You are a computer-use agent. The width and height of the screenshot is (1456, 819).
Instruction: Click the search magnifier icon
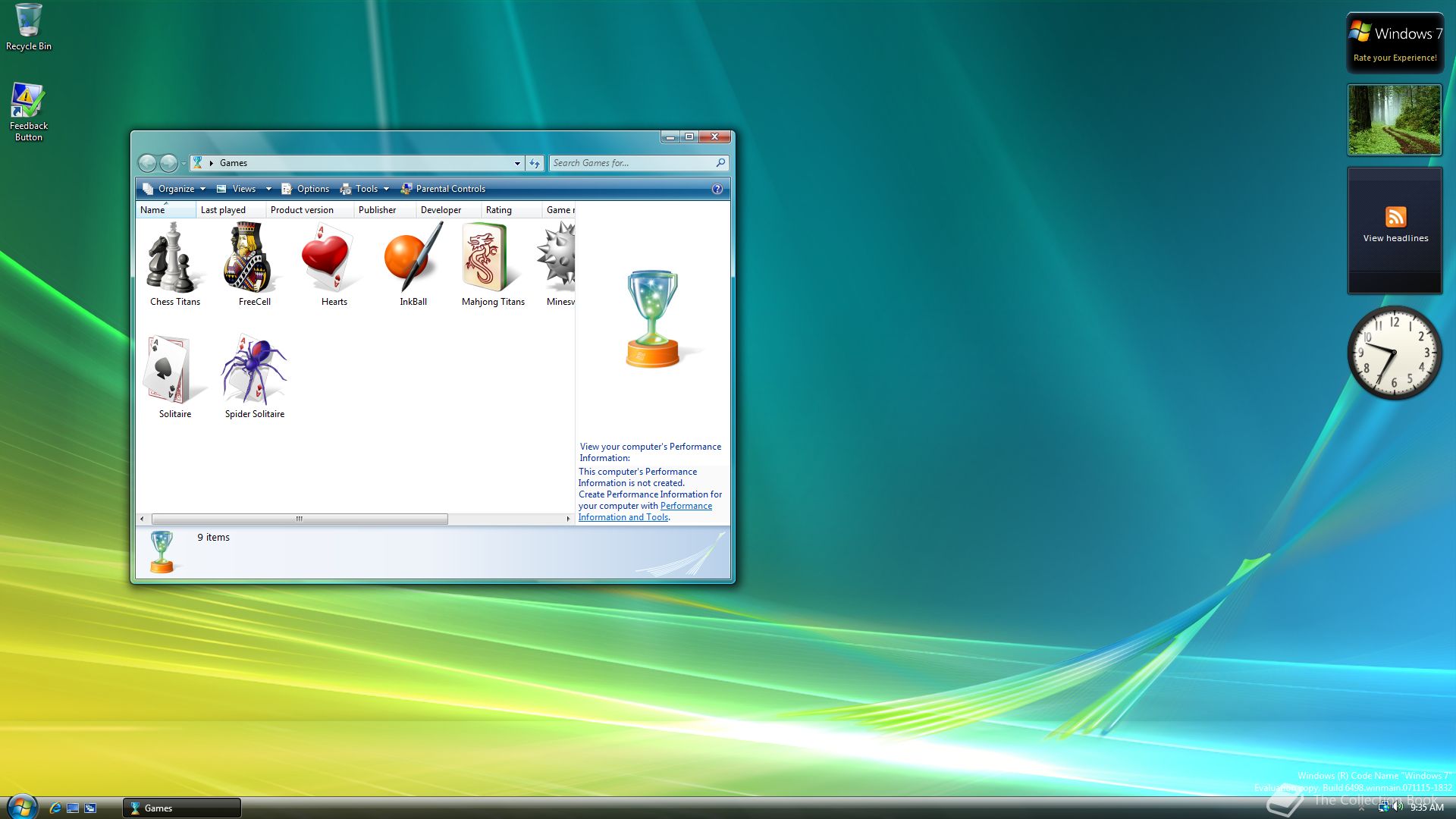click(720, 162)
